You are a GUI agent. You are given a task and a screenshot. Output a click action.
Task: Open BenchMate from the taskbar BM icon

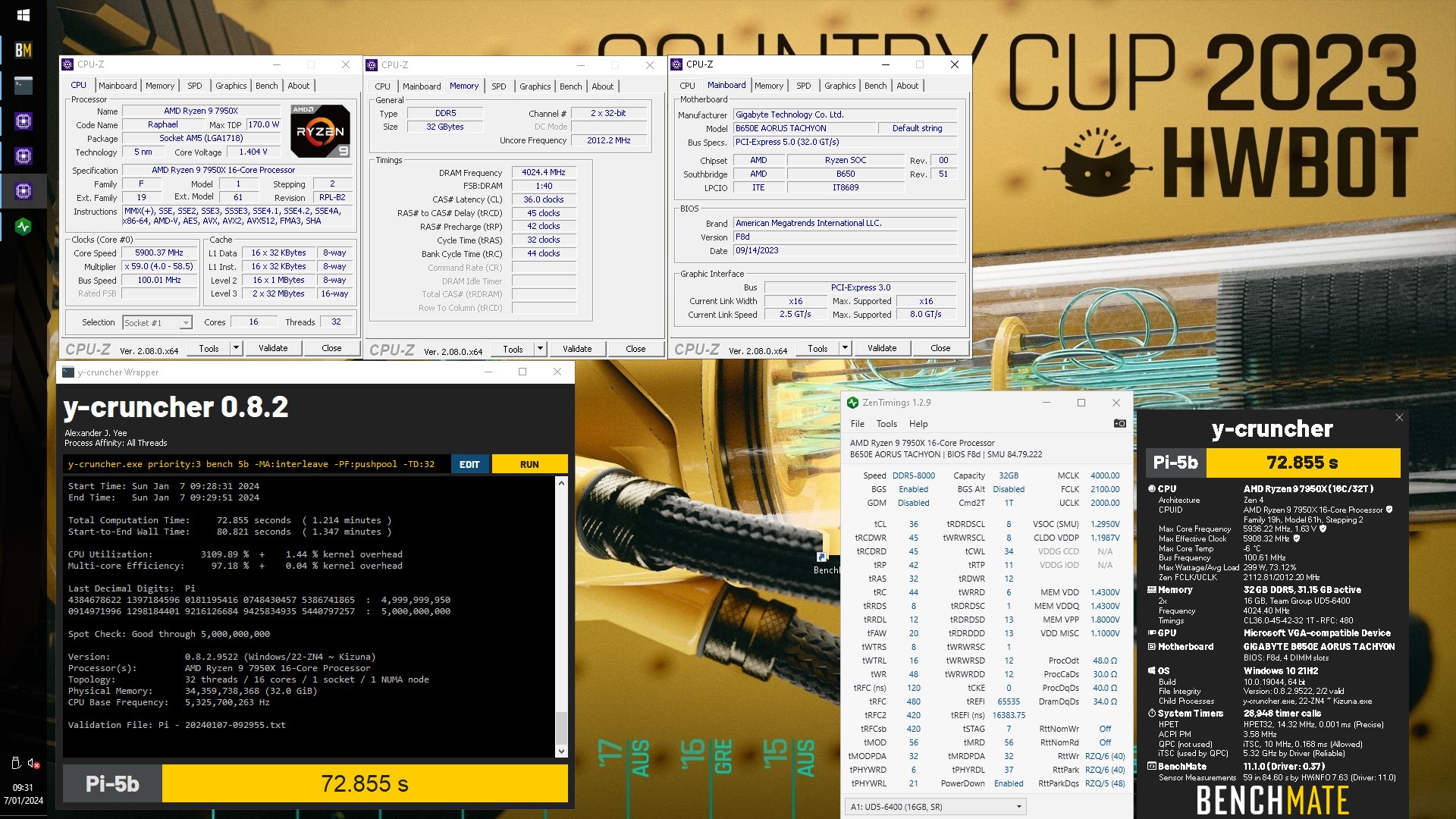(23, 50)
